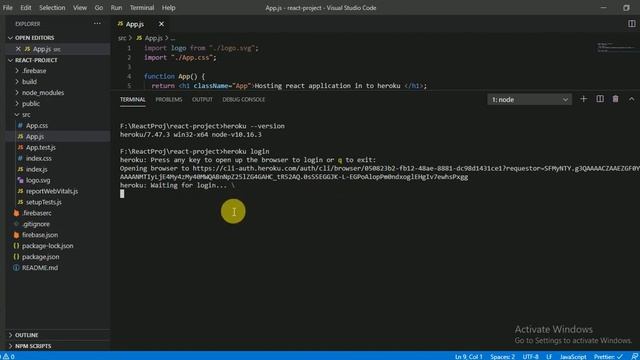Open App.css file
This screenshot has height=360, width=640.
click(37, 126)
